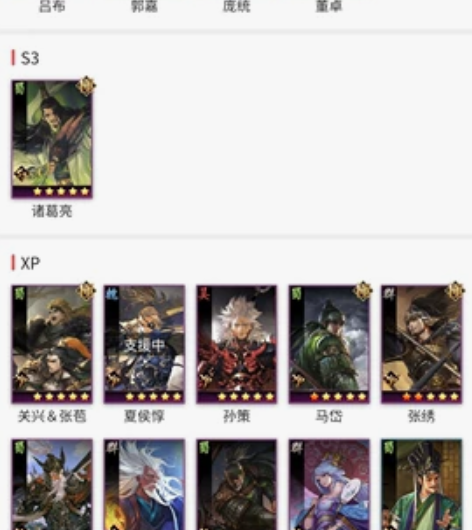Click the gold badge on 张绣 card
472x530 pixels.
click(x=455, y=291)
